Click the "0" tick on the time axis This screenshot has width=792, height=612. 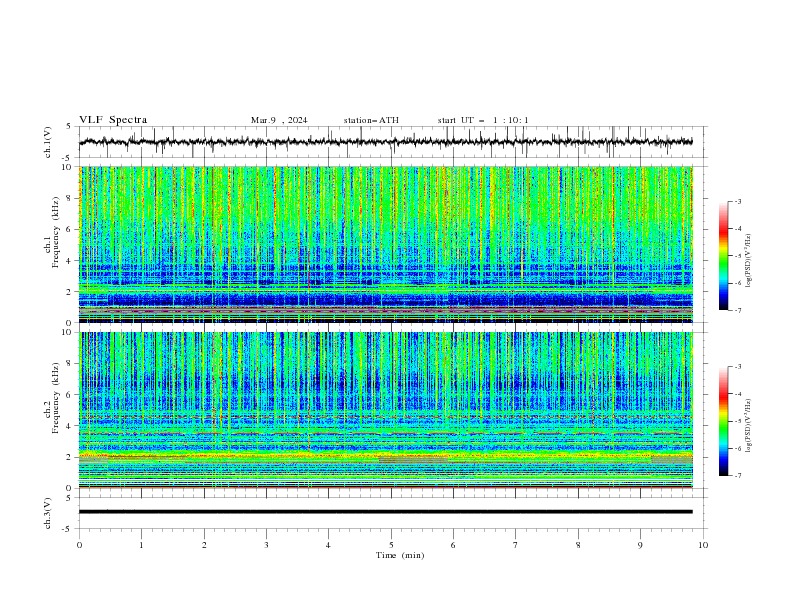tap(79, 545)
